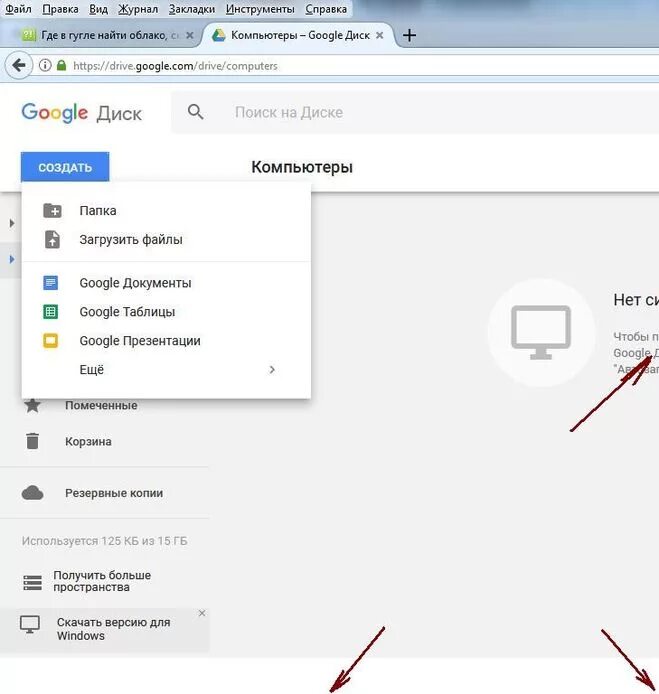Click the chevron arrow next to Ещё
659x694 pixels.
tap(272, 370)
